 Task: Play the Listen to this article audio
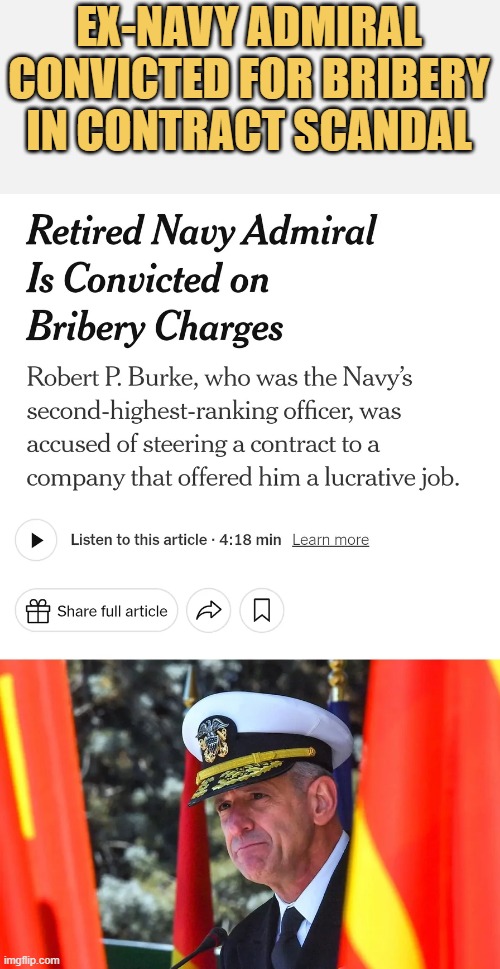coord(36,540)
